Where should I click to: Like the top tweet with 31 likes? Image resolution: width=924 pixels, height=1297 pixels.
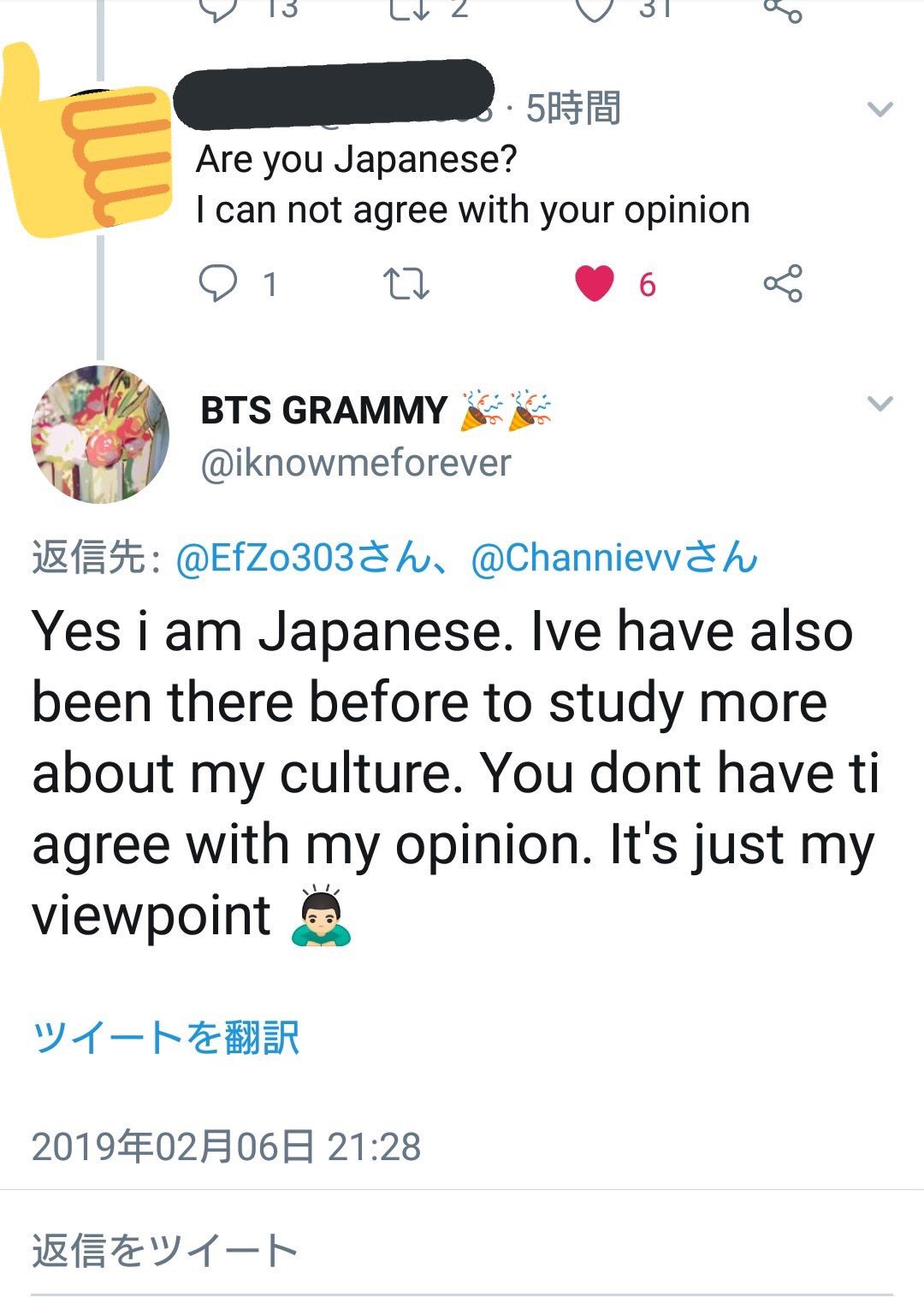tap(595, 9)
